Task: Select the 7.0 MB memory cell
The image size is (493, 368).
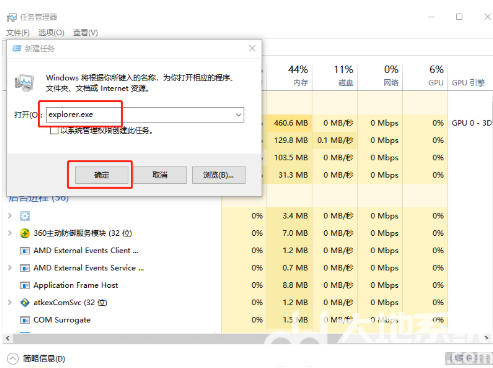Action: pos(290,233)
